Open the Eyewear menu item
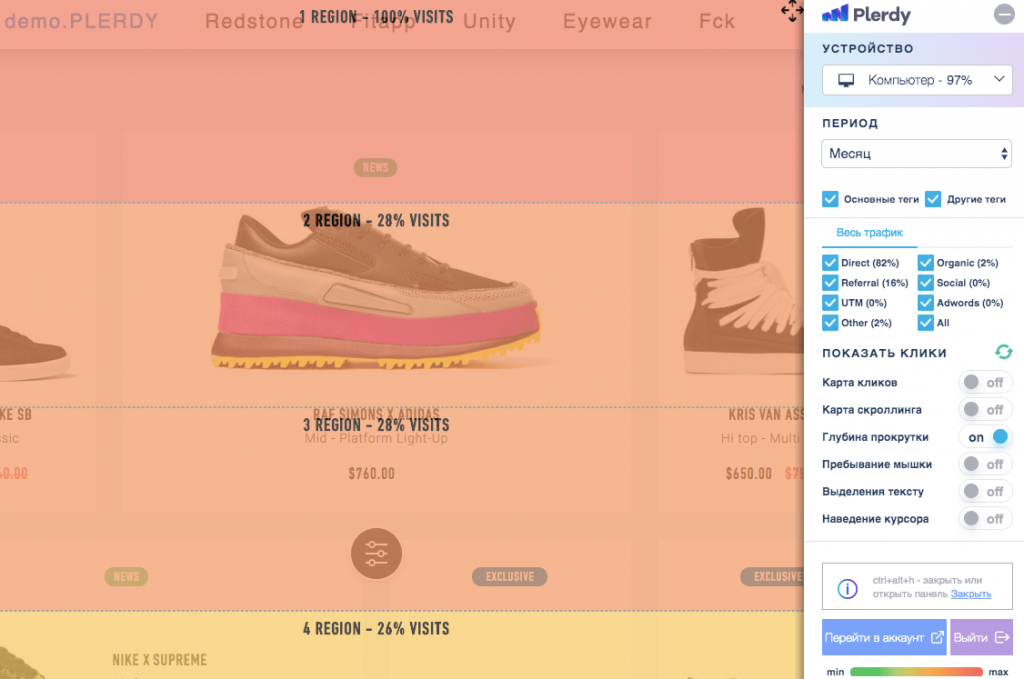1024x679 pixels. tap(607, 21)
